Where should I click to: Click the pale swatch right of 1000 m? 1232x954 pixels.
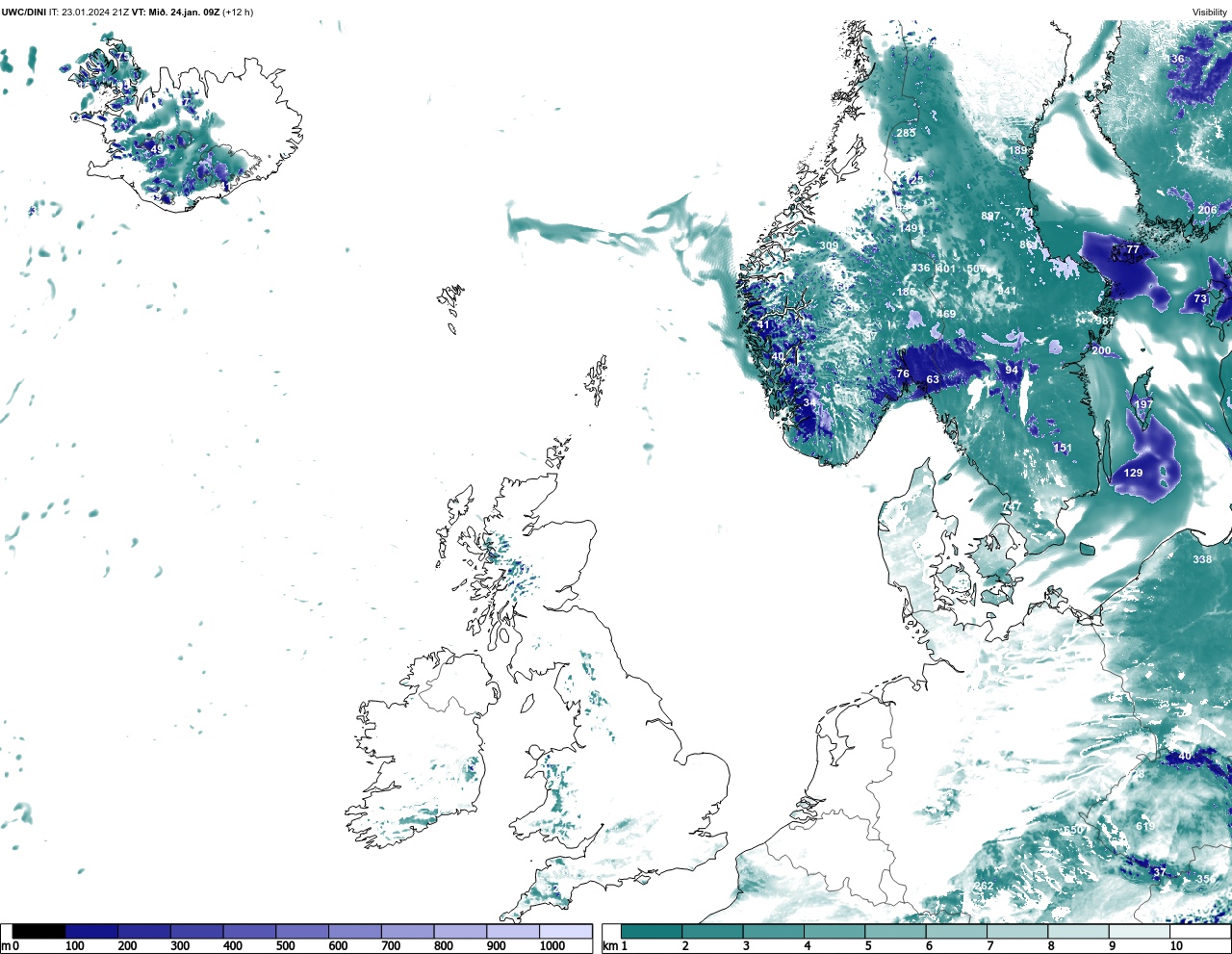(x=565, y=932)
